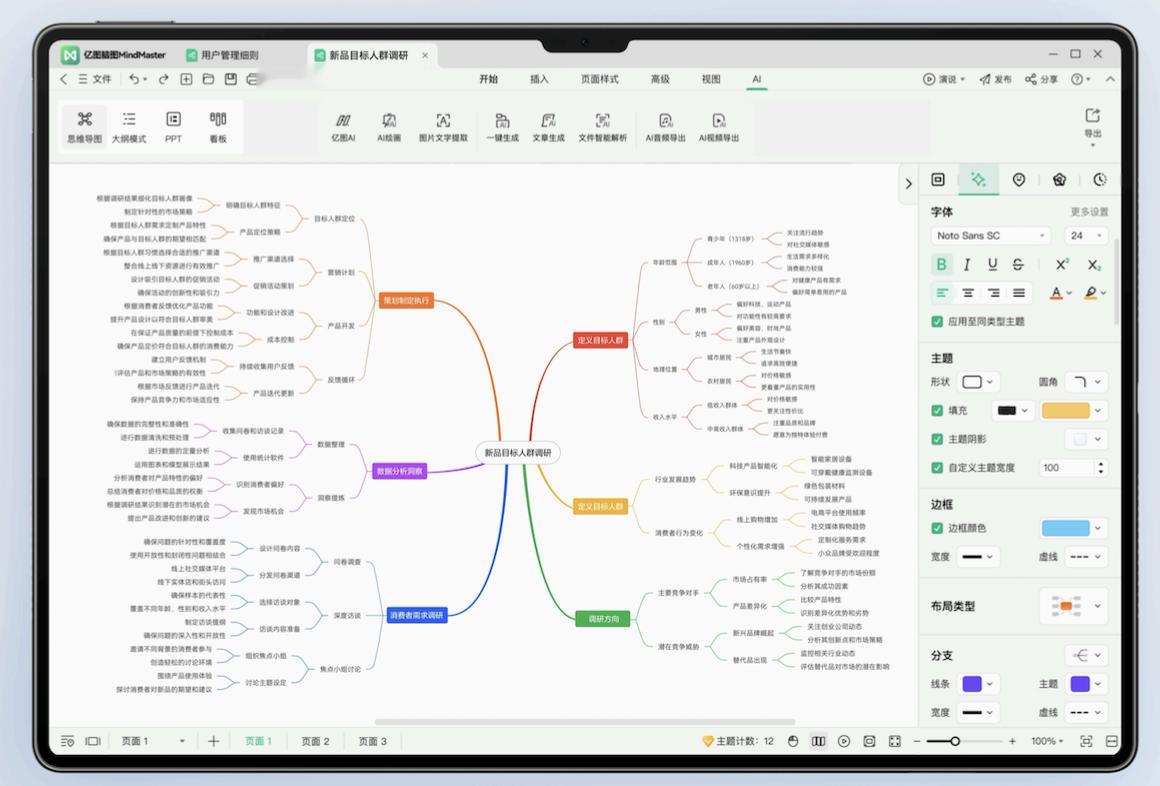
Task: Open 文章生成 article generator
Action: tap(548, 127)
